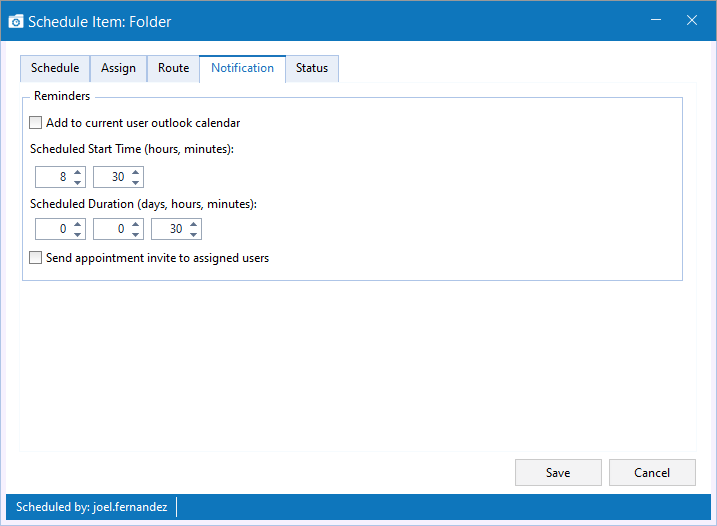This screenshot has height=526, width=717.
Task: Open the Assign tab
Action: 118,68
